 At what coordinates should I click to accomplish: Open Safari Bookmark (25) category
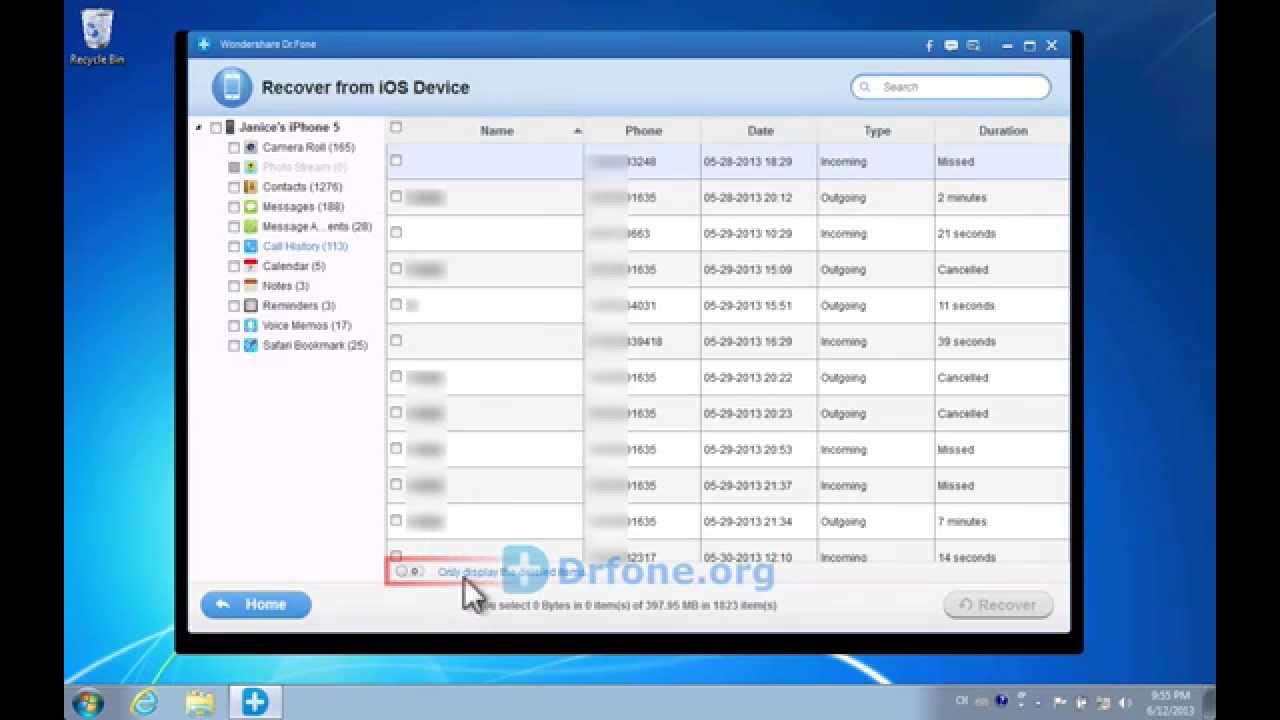click(315, 346)
